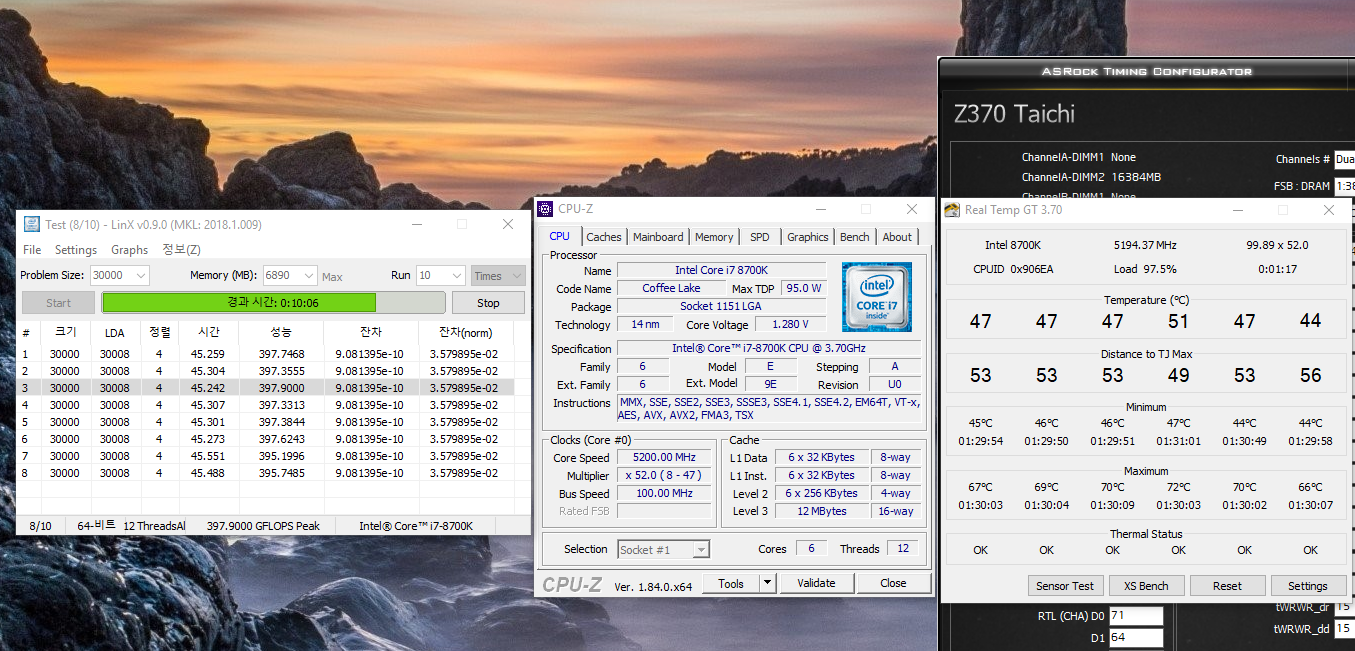Screen dimensions: 1355x651
Task: Click the D1 field showing 64
Action: 1136,637
